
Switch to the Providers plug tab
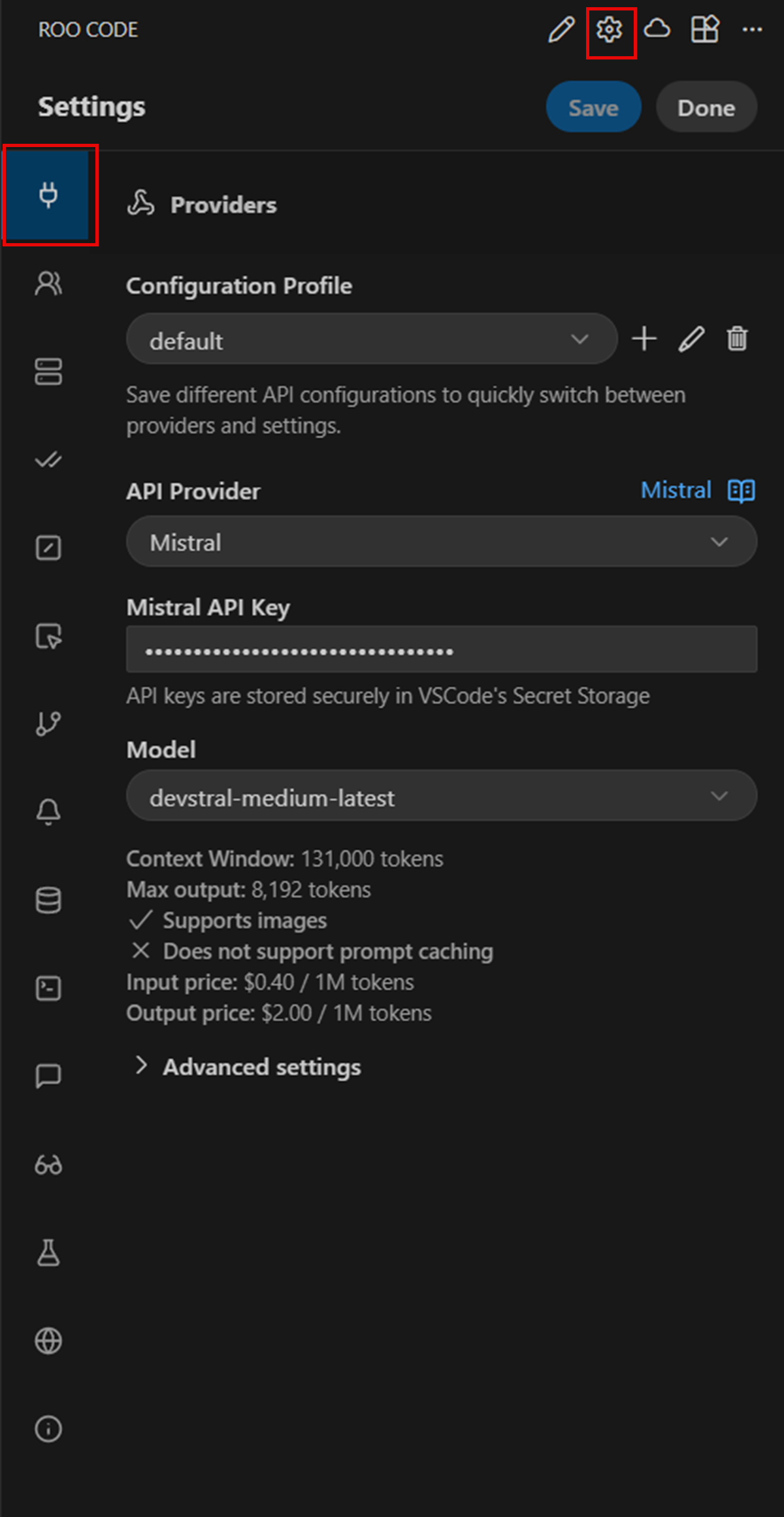[x=48, y=195]
